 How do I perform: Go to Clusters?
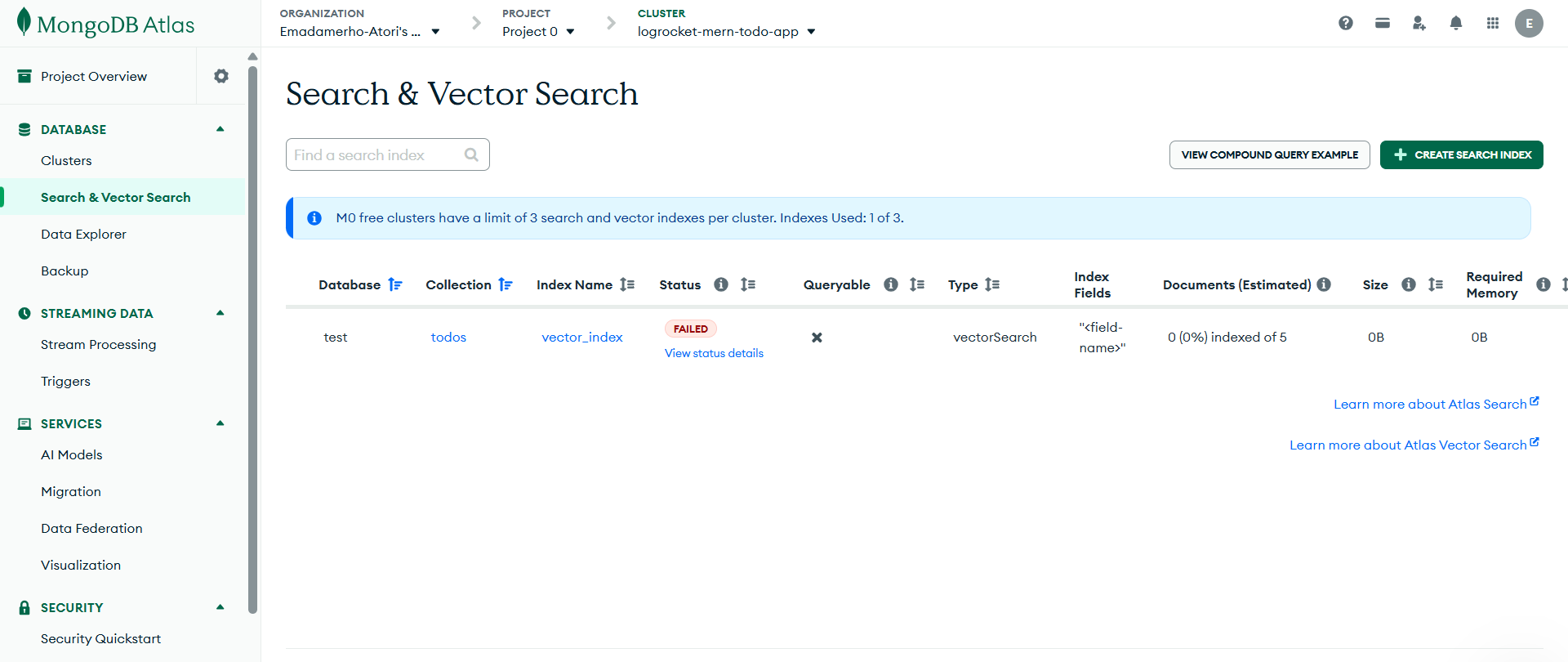(66, 161)
